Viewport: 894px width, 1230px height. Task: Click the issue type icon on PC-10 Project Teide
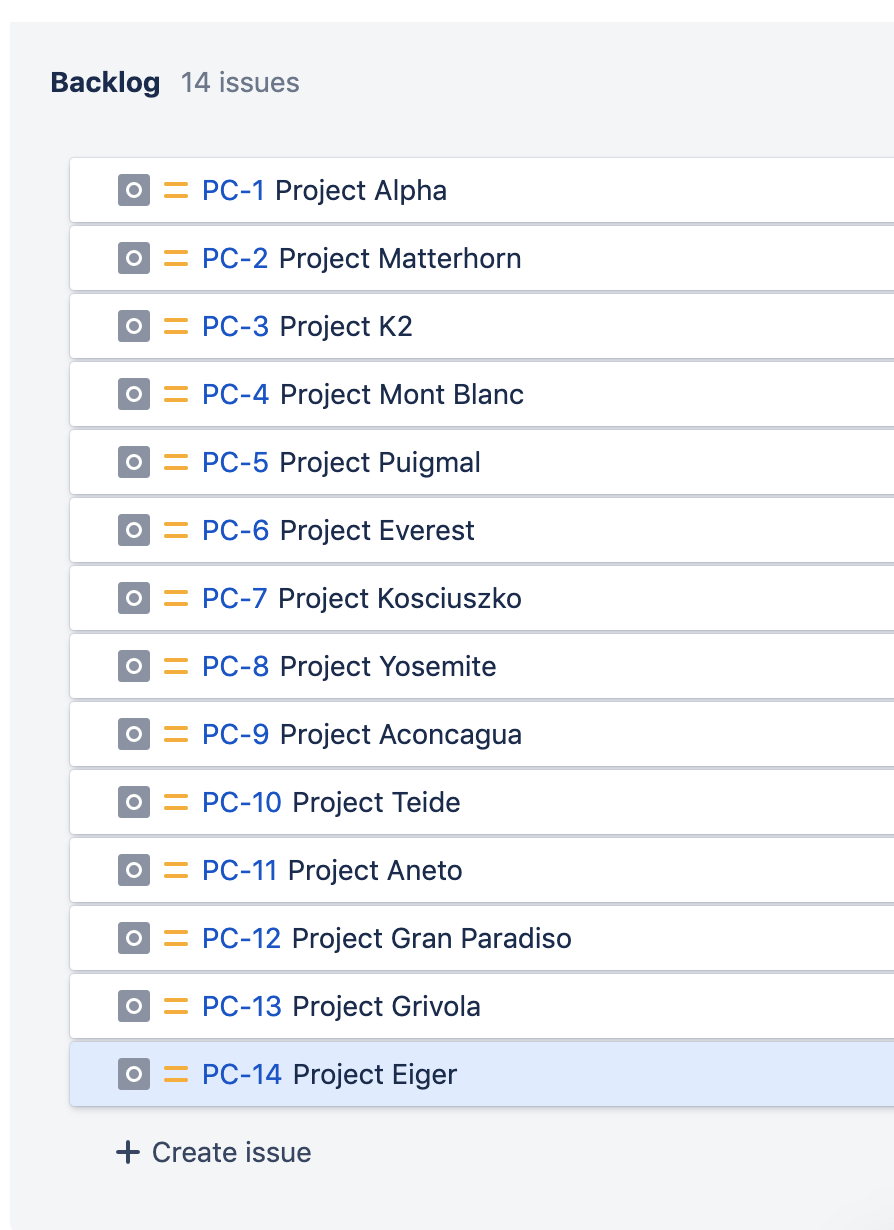coord(133,802)
